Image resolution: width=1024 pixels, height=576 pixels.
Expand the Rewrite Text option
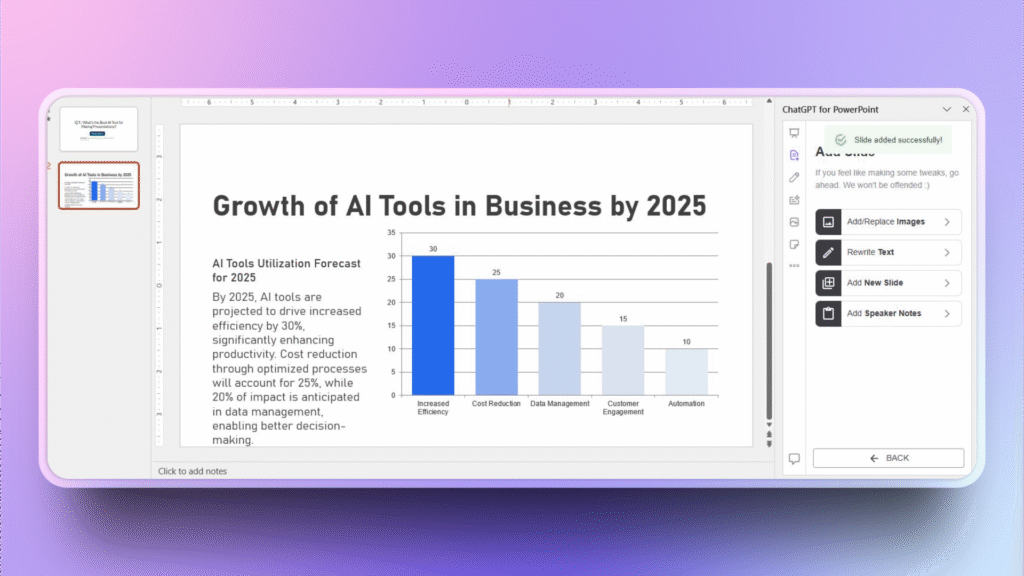click(888, 252)
